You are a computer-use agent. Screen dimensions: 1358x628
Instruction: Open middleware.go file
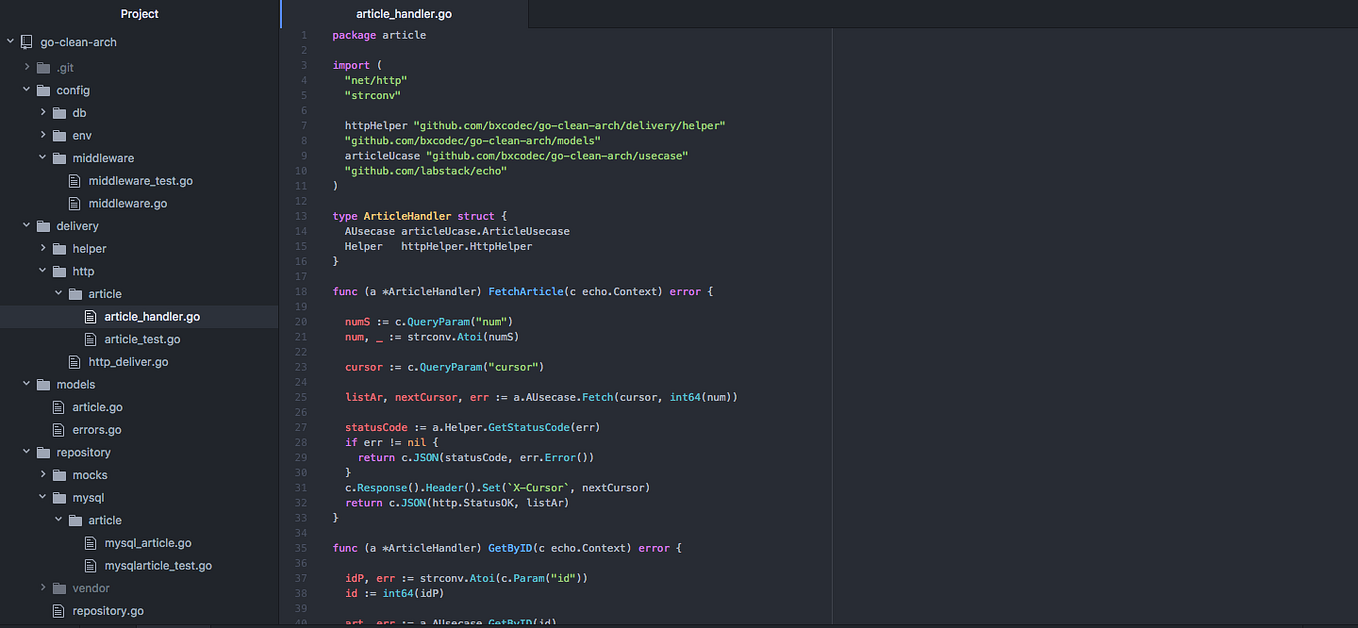(x=128, y=204)
